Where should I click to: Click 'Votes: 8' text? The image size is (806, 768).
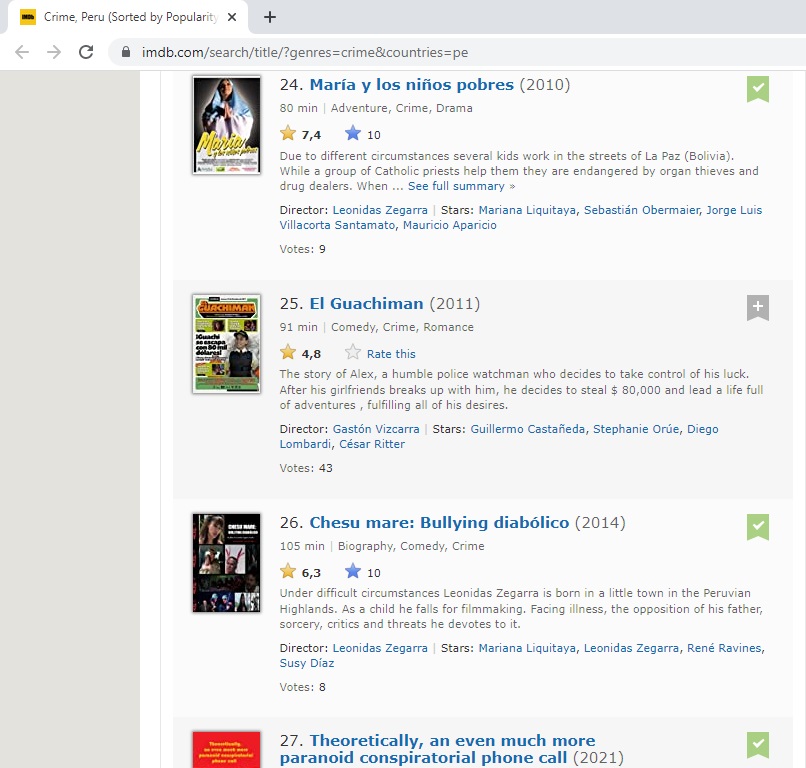click(x=302, y=687)
